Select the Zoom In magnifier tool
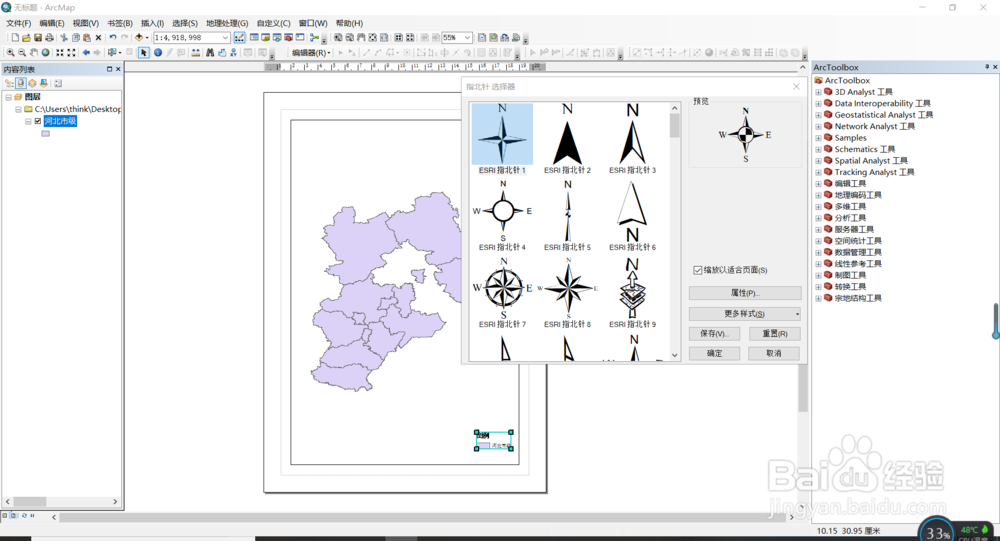This screenshot has height=541, width=1000. [10, 53]
